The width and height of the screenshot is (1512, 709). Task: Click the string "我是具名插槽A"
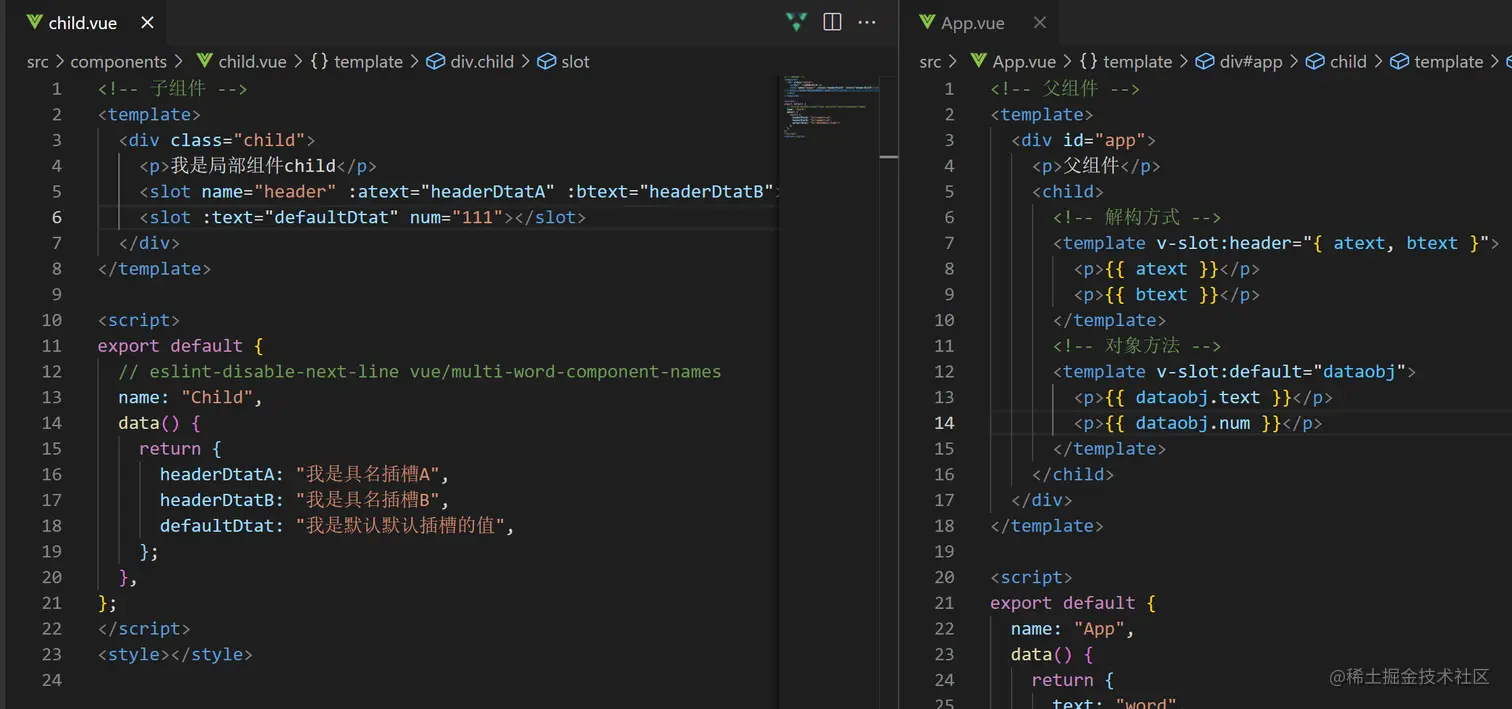coord(368,474)
